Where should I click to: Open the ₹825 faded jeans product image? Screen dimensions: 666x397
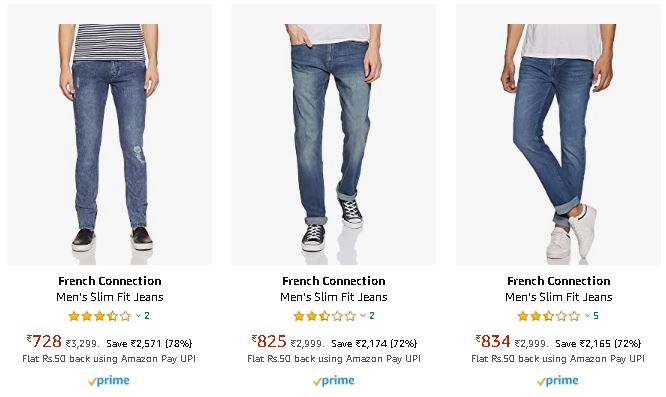point(333,135)
